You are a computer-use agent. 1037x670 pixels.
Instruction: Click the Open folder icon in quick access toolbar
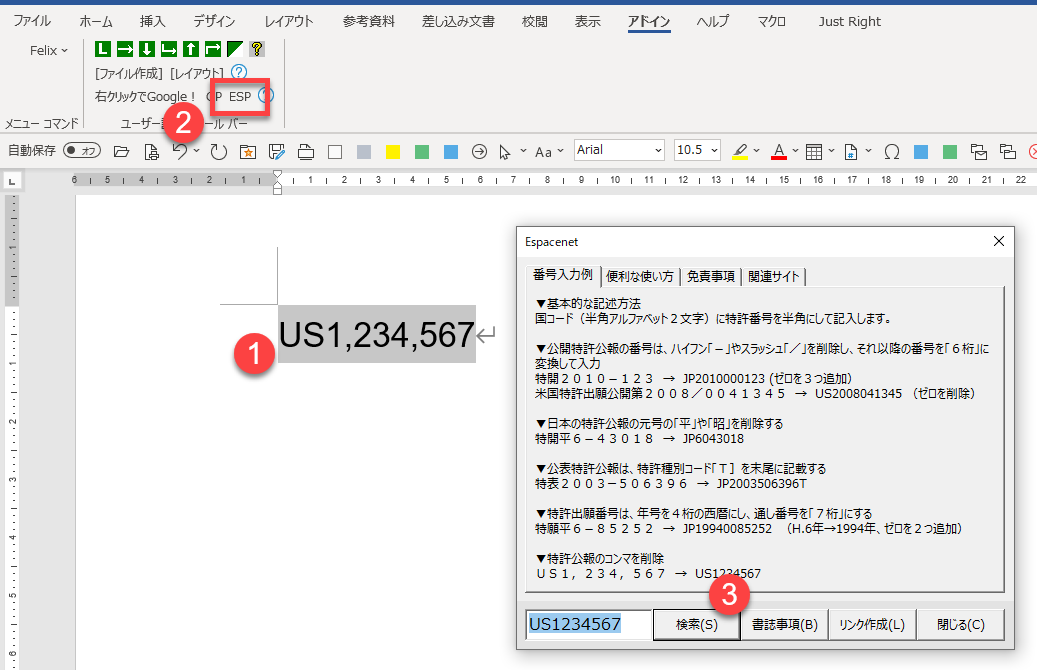tap(121, 152)
